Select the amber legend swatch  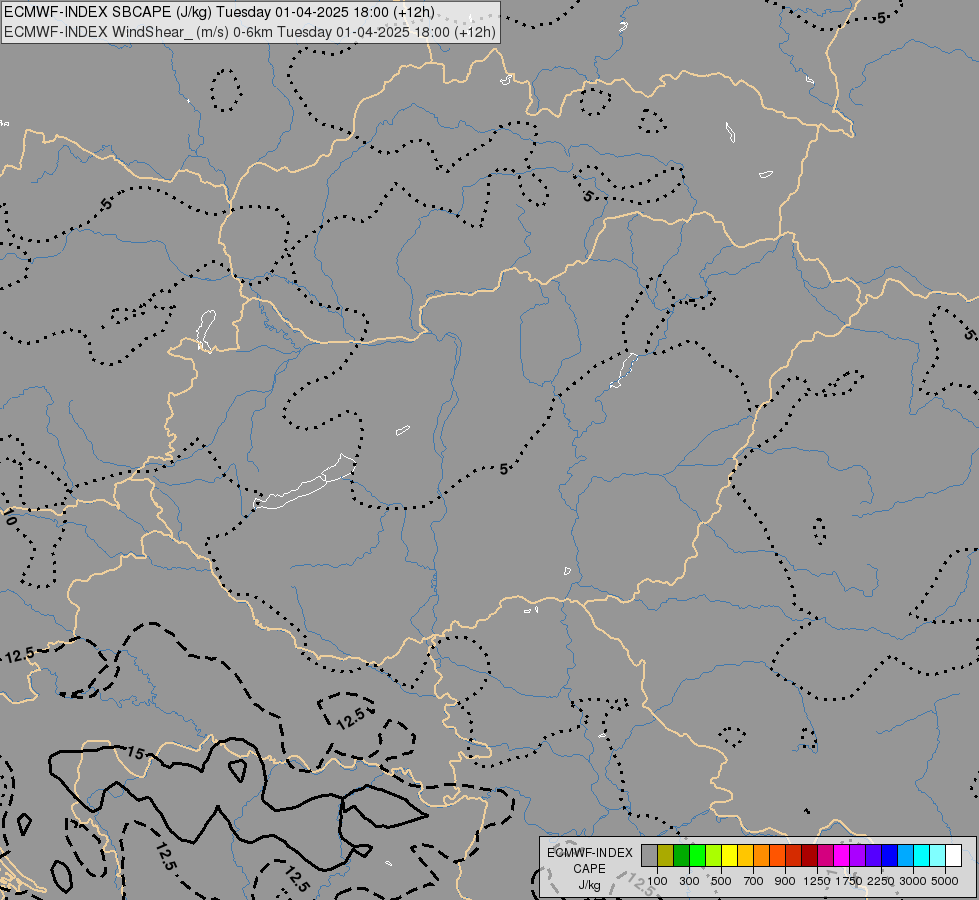point(745,855)
